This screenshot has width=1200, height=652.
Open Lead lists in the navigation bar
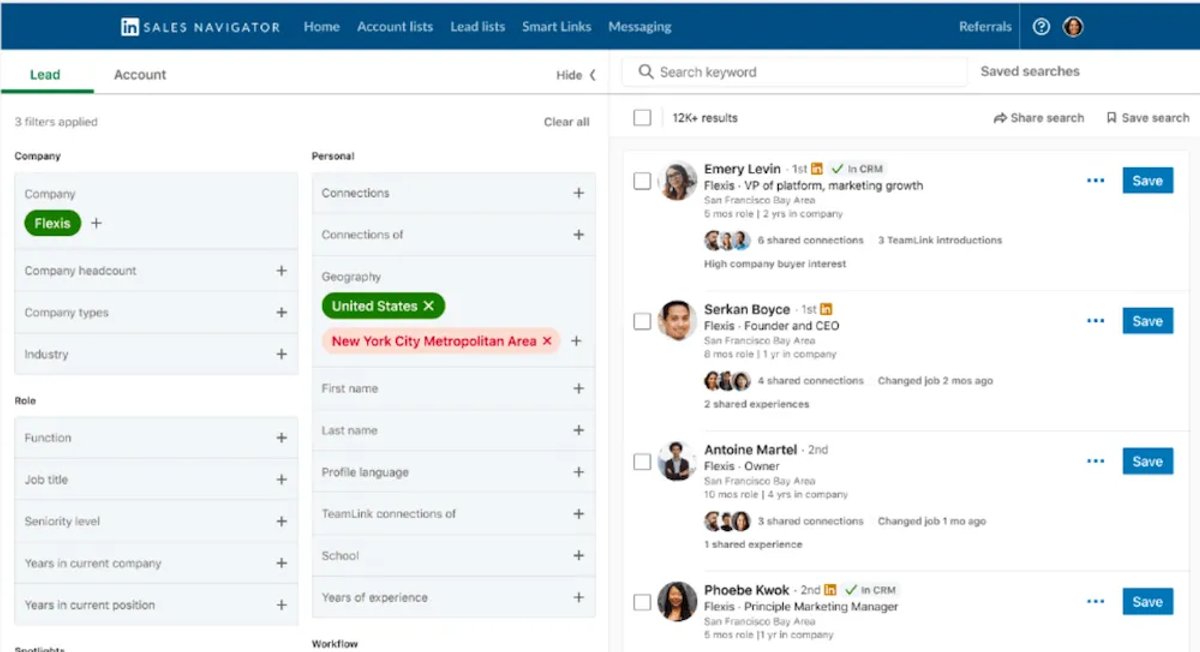tap(477, 27)
